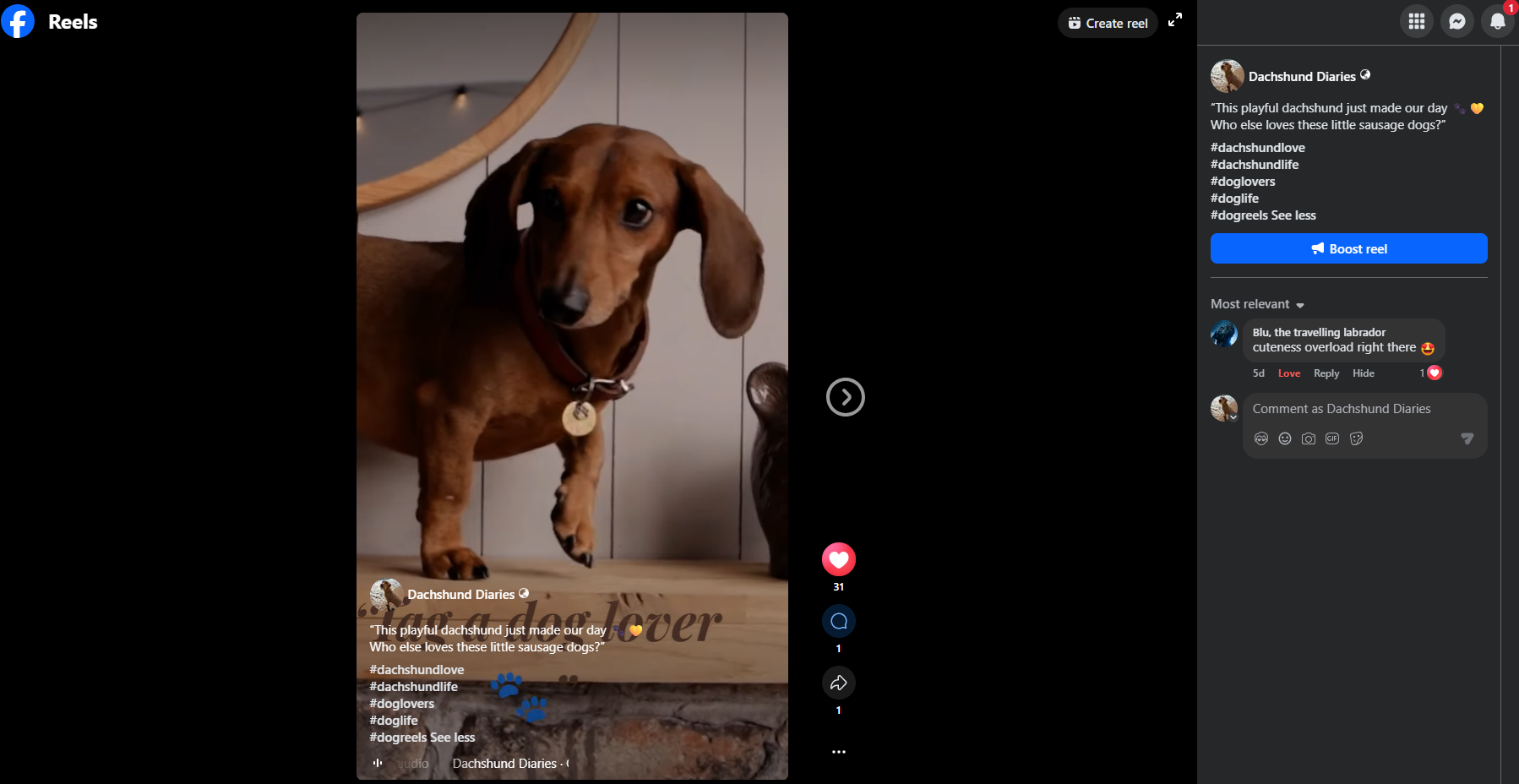The width and height of the screenshot is (1519, 784).
Task: Switch commenting identity via avatar dropdown
Action: pos(1224,408)
